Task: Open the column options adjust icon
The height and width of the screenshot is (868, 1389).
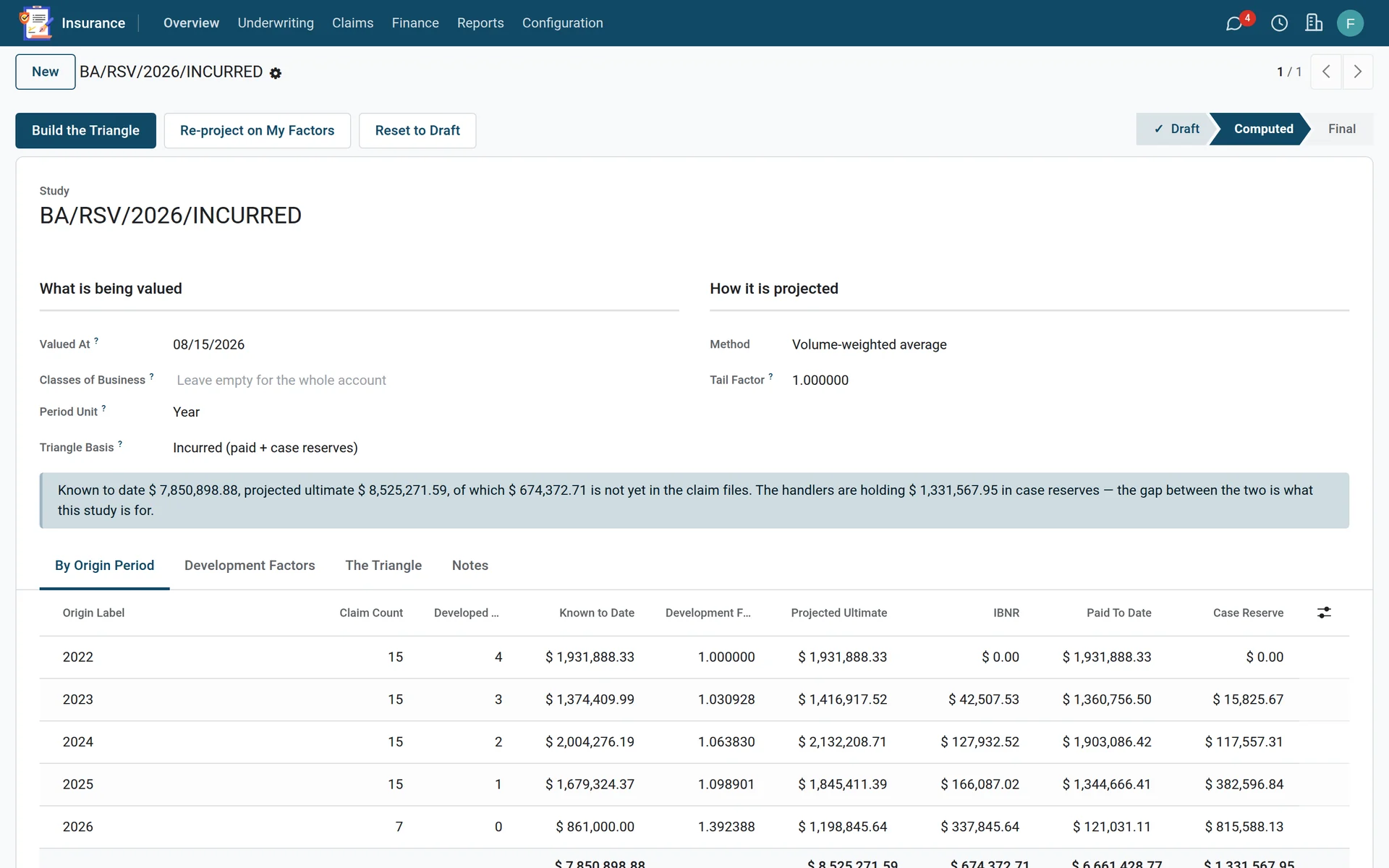Action: 1324,613
